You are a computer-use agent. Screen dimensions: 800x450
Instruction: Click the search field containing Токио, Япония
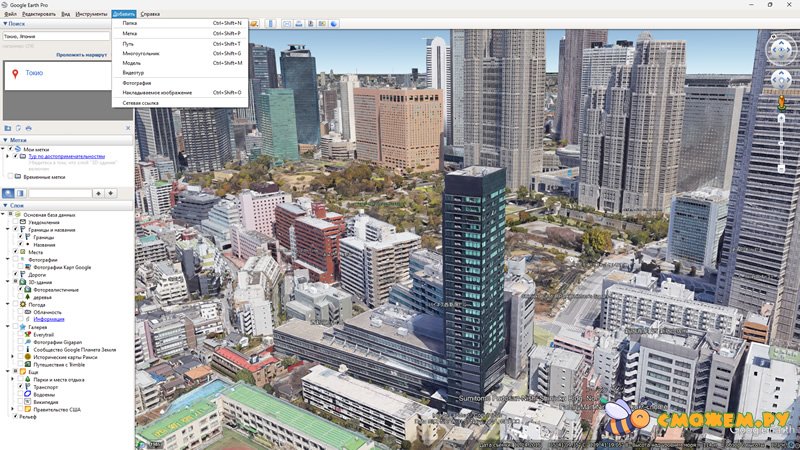click(55, 37)
